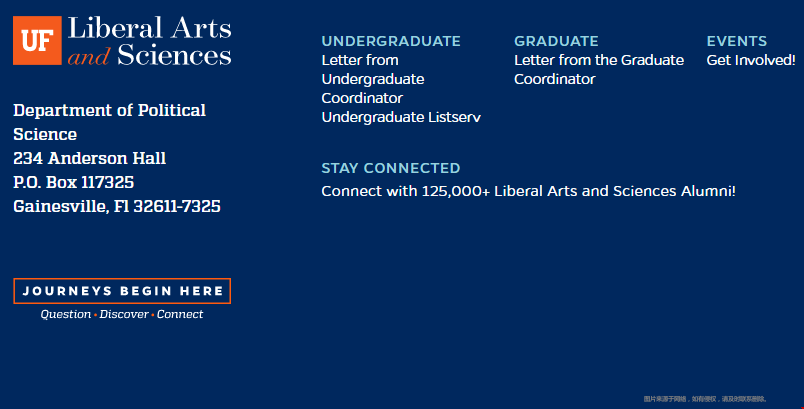Click the orange UF logo square
The height and width of the screenshot is (409, 804).
[x=37, y=40]
